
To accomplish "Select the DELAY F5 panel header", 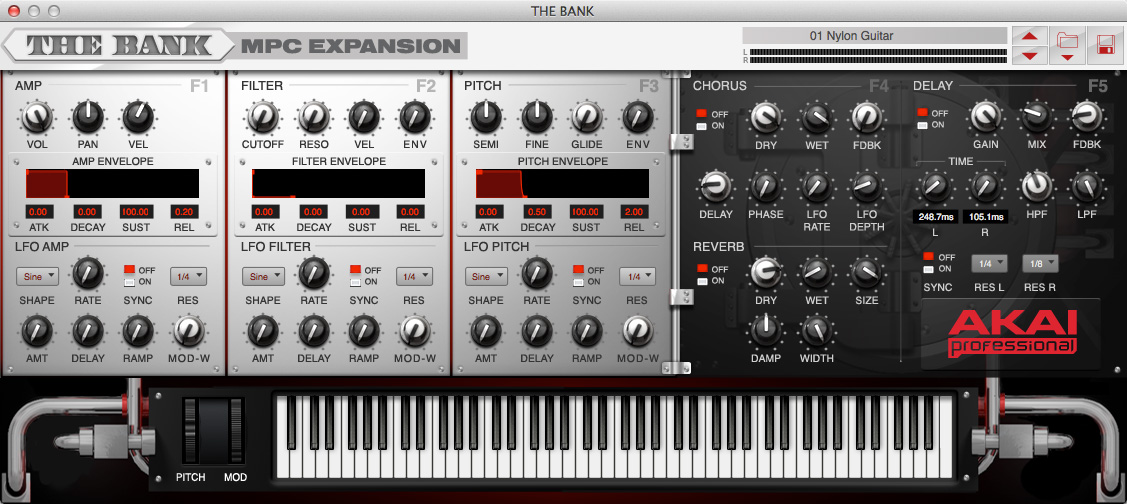I will tap(1098, 86).
